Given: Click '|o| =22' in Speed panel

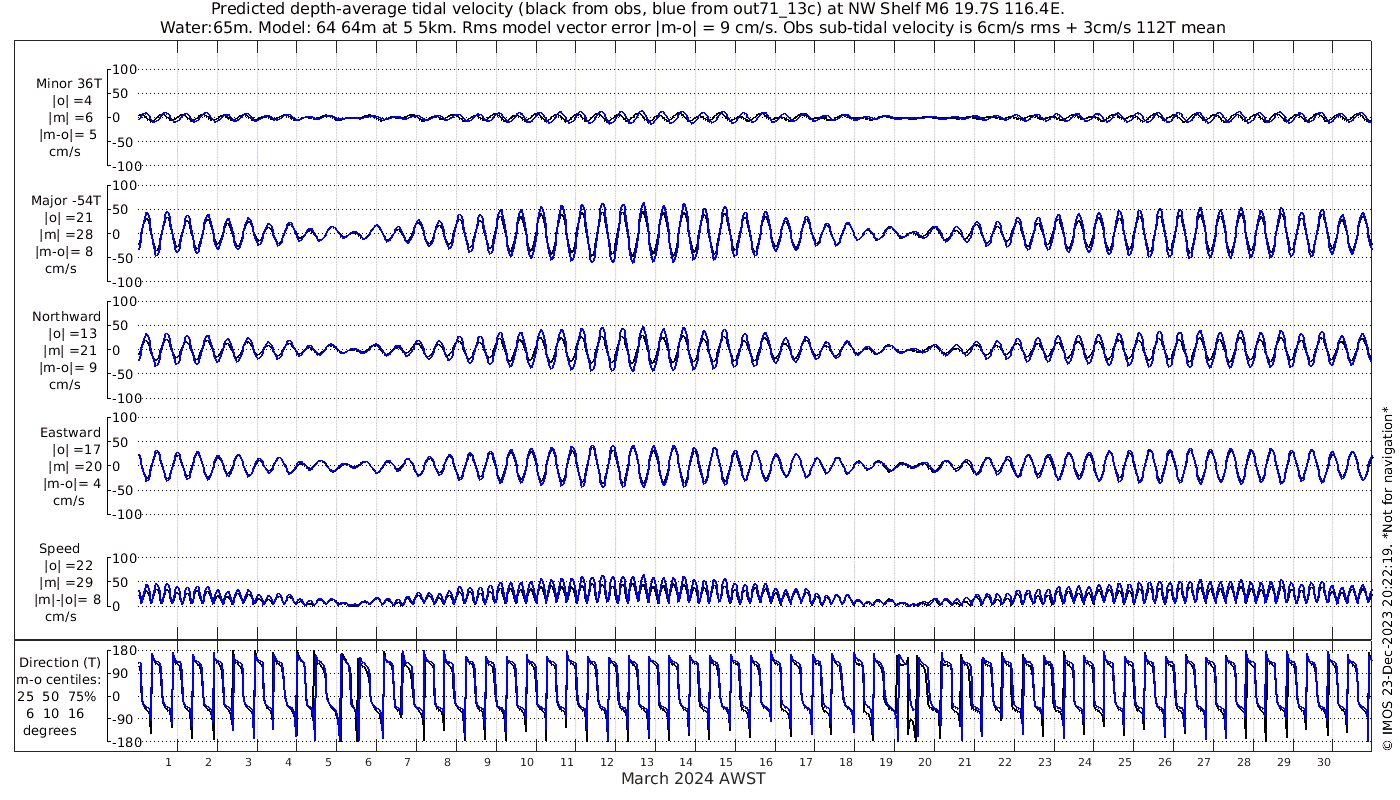Looking at the screenshot, I should coord(69,566).
